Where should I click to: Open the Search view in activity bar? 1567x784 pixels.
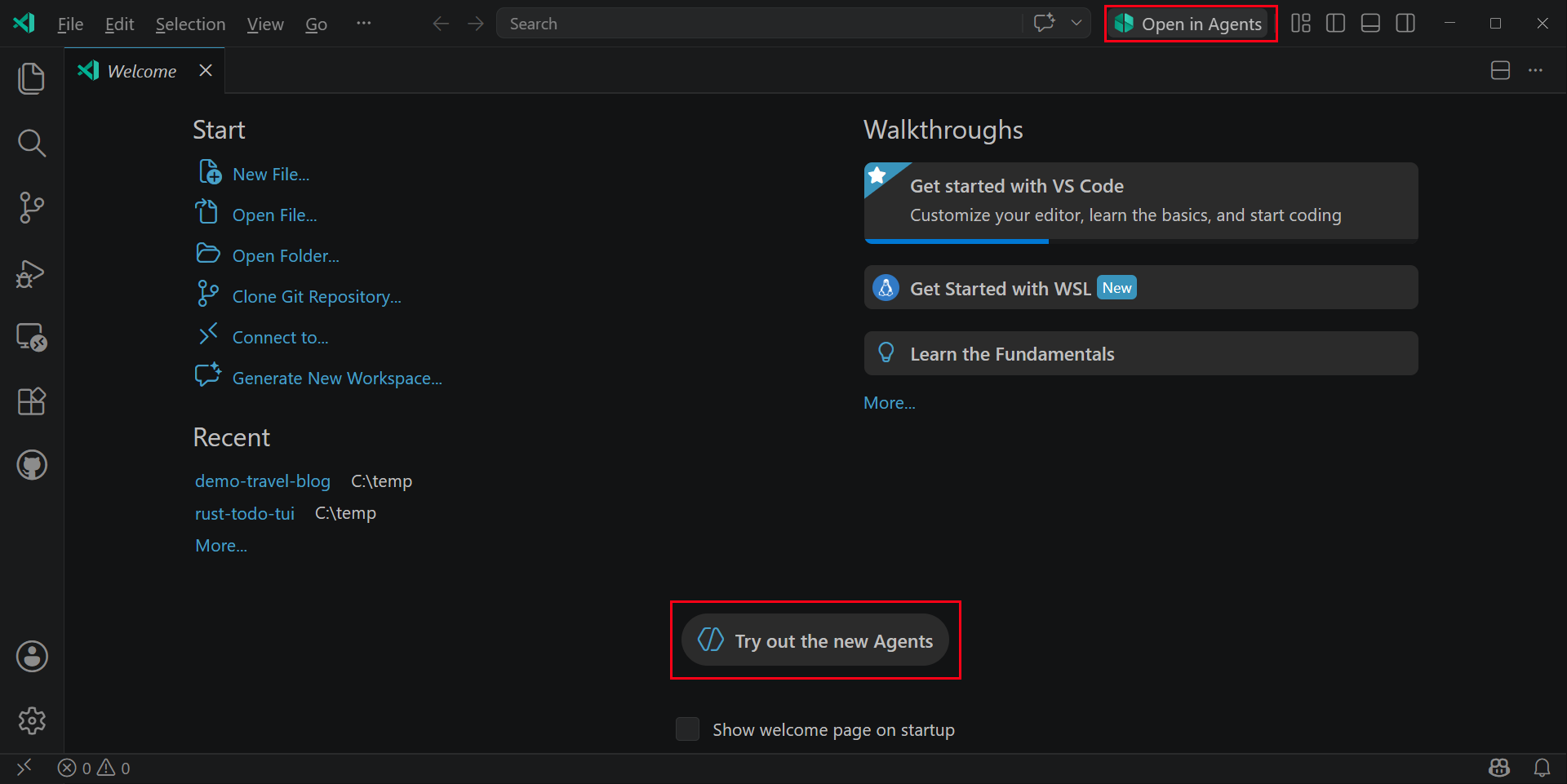32,143
